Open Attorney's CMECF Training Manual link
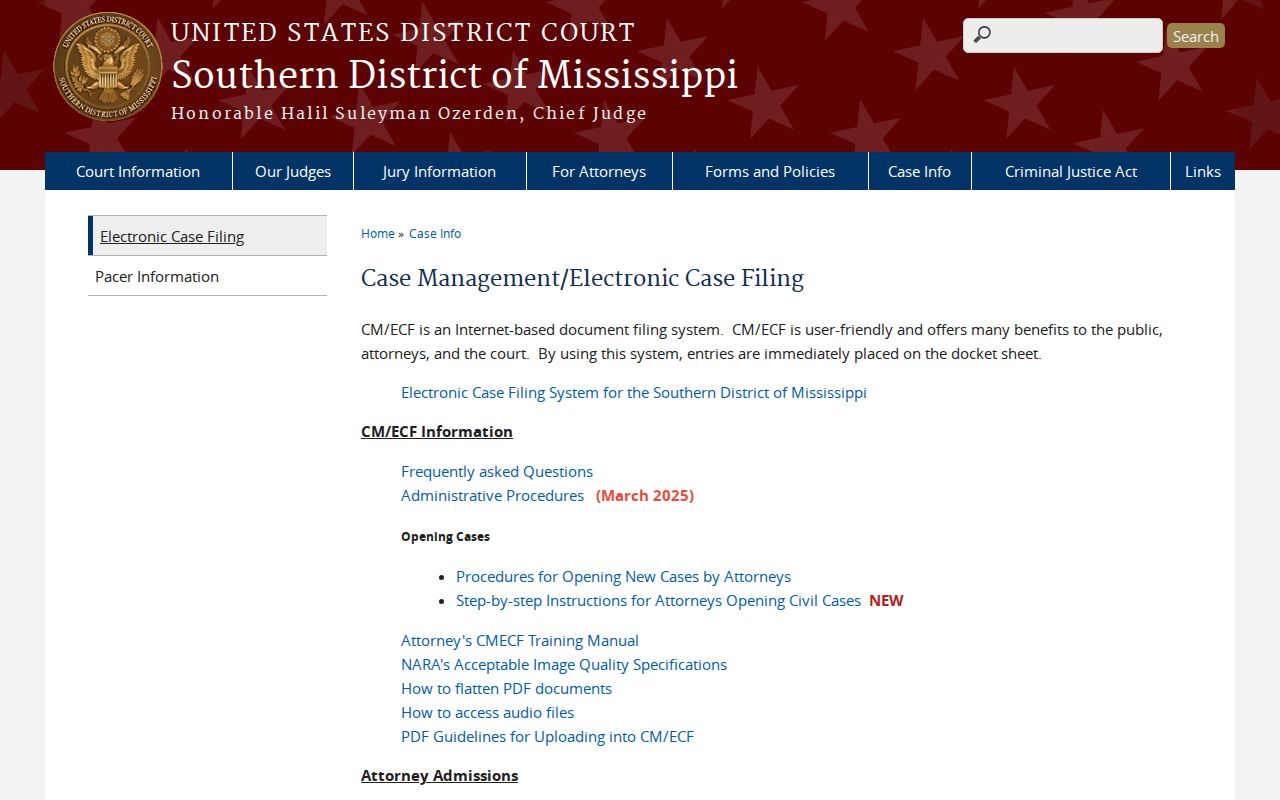 click(x=520, y=640)
